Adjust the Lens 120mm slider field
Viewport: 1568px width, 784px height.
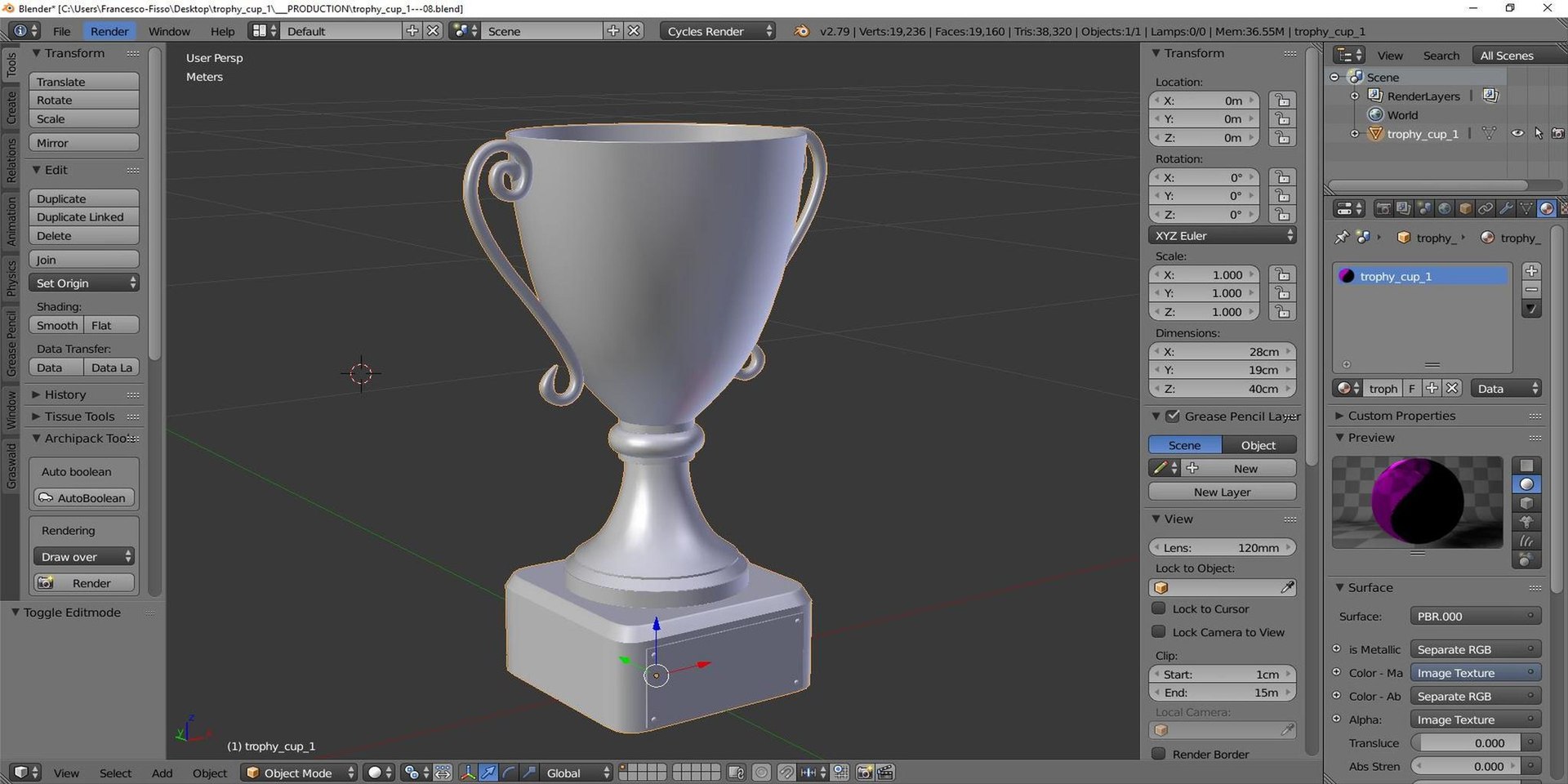pyautogui.click(x=1222, y=547)
